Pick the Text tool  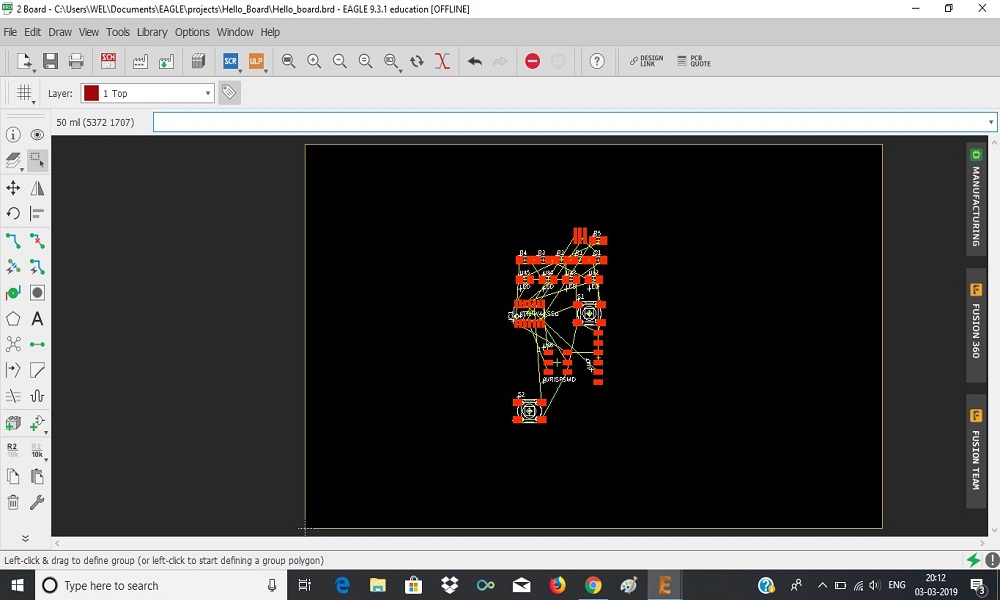click(x=37, y=319)
